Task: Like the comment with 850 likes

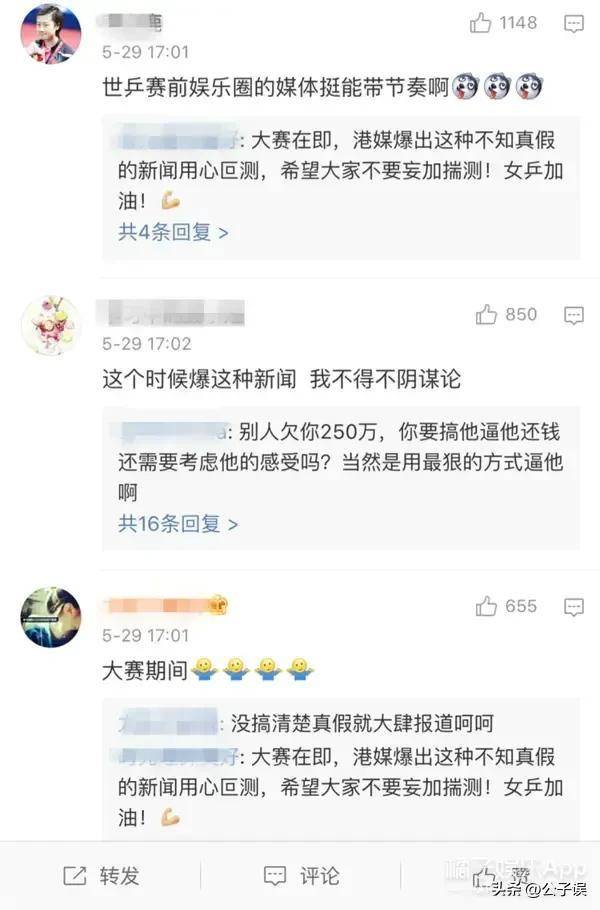Action: tap(486, 315)
